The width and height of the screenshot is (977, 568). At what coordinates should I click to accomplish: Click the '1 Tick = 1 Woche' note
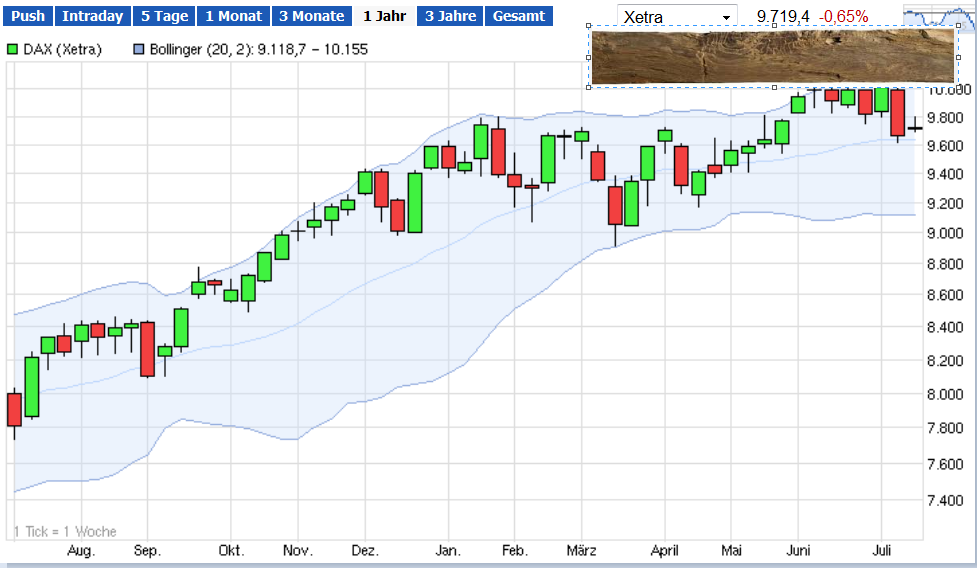coord(65,531)
